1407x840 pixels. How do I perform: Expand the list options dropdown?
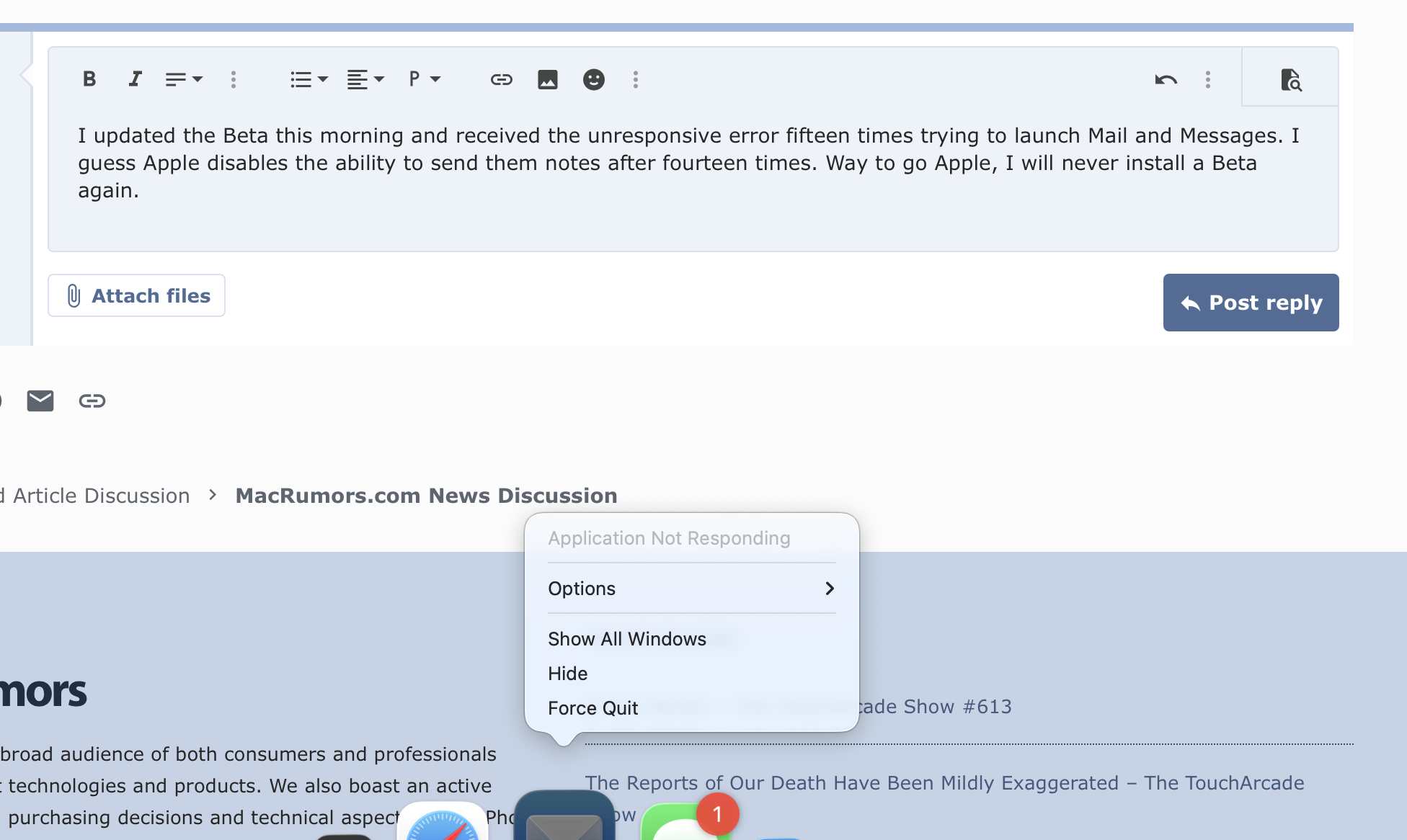309,79
